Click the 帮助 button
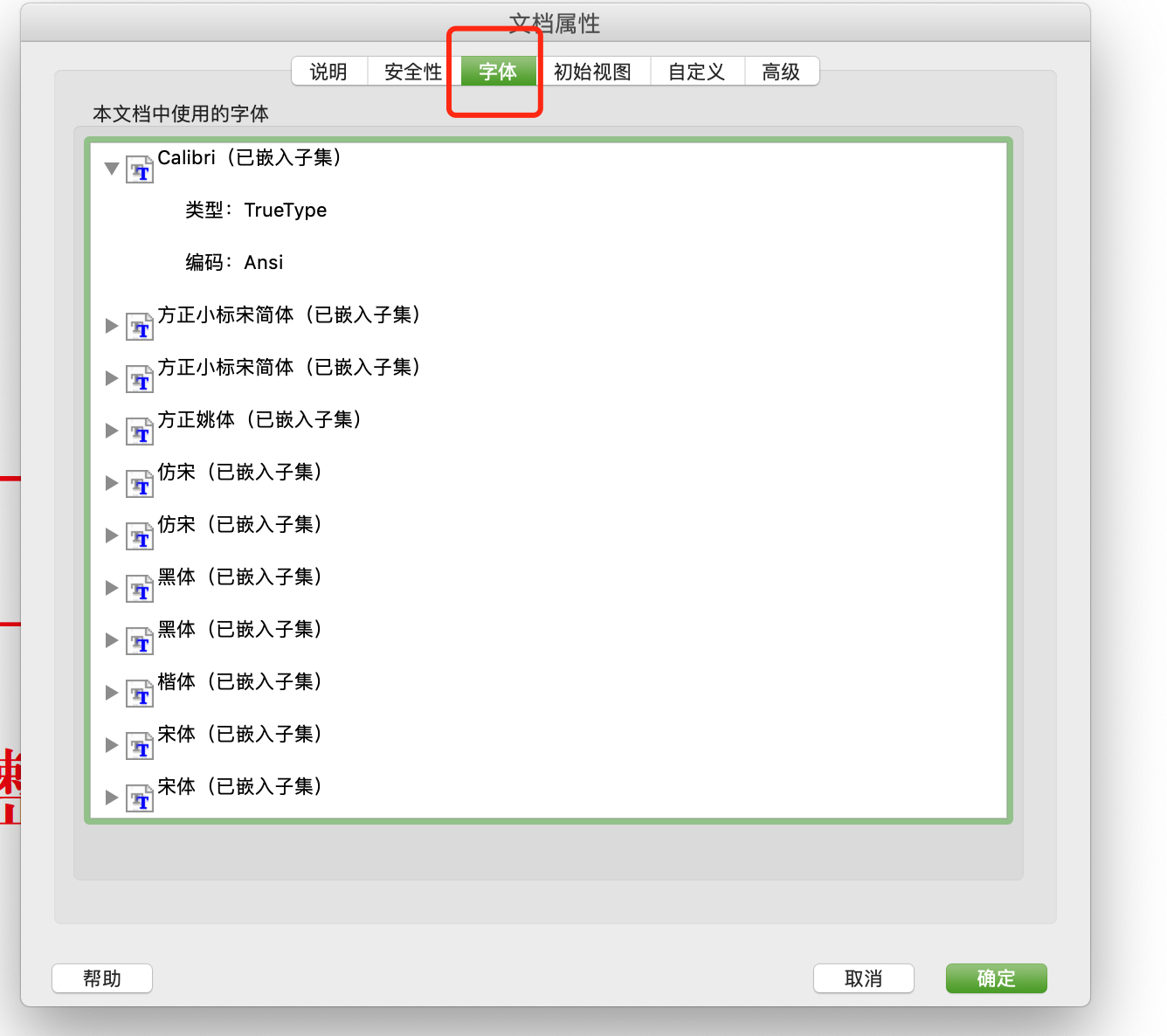This screenshot has width=1167, height=1036. [x=102, y=978]
